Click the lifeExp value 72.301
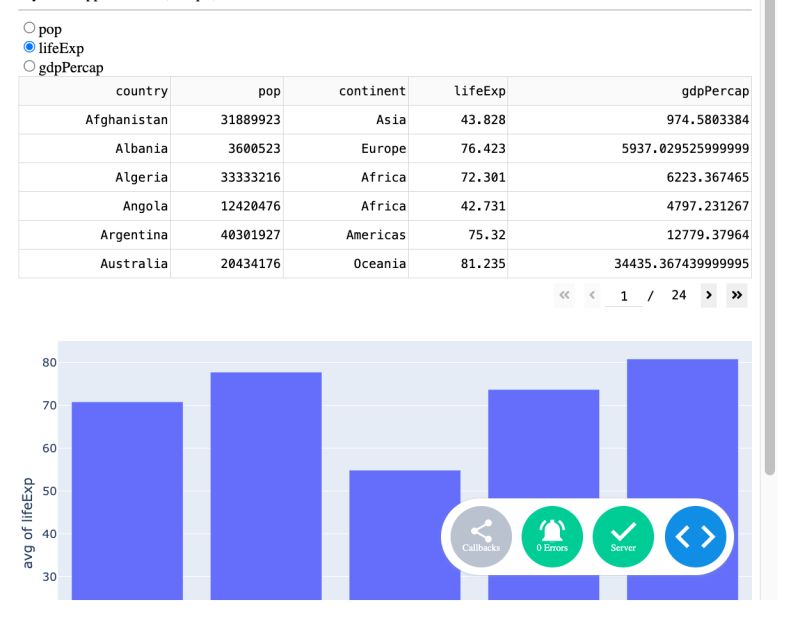Viewport: 800px width, 641px height. [458, 178]
